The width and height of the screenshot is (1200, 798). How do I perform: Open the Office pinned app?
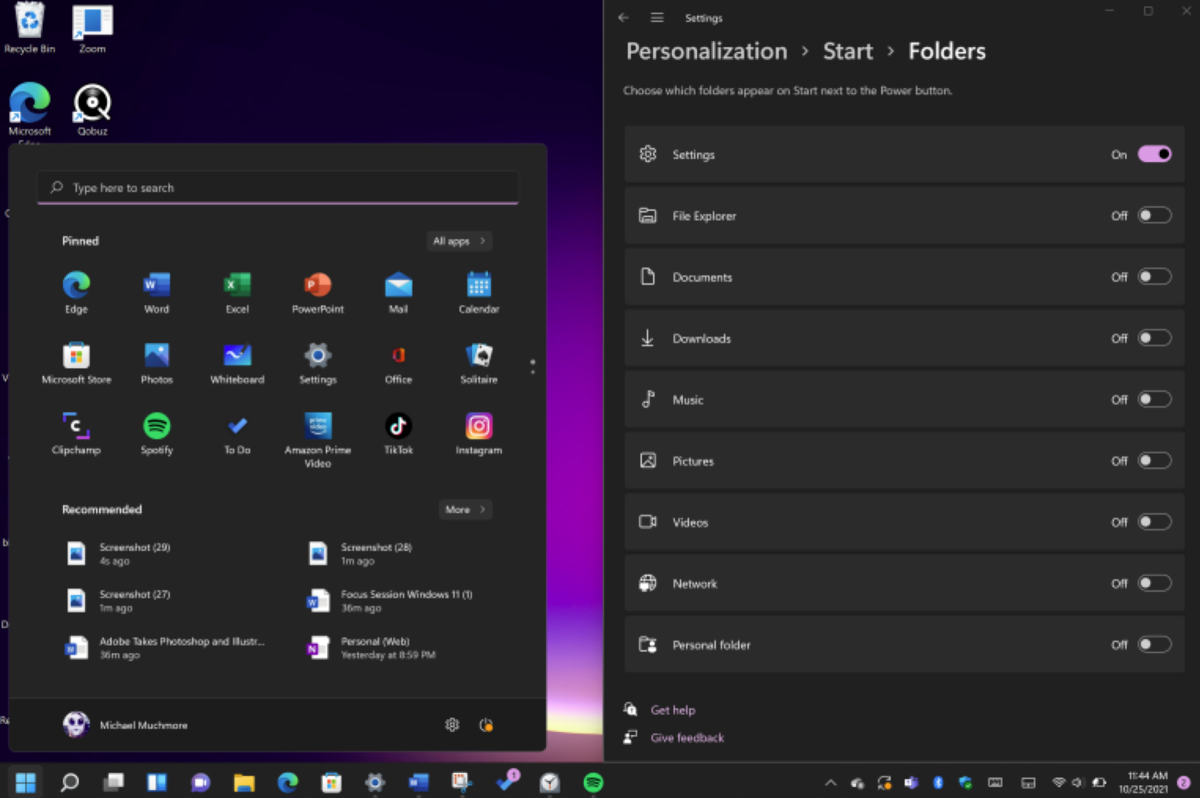398,363
